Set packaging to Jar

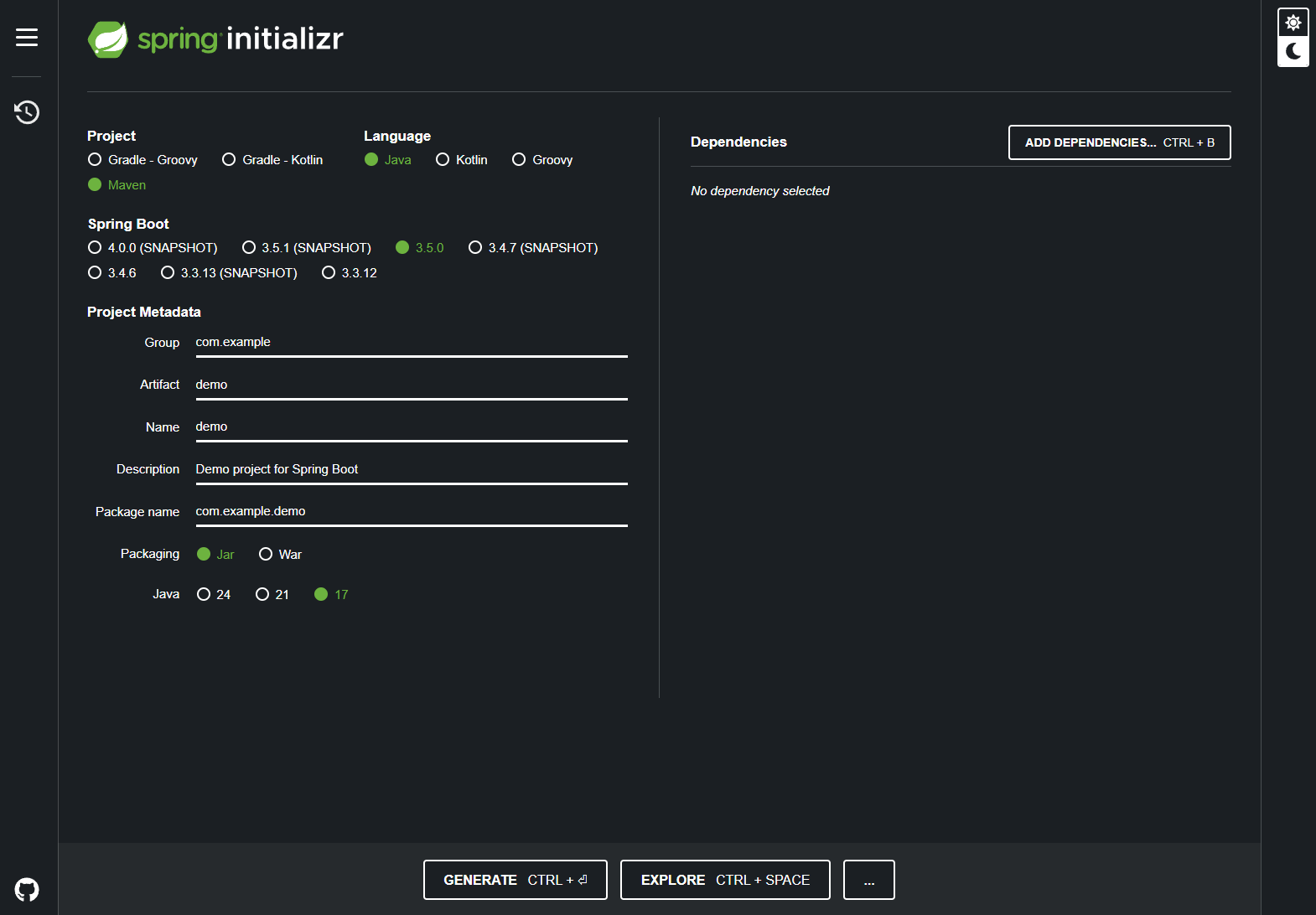(x=215, y=555)
